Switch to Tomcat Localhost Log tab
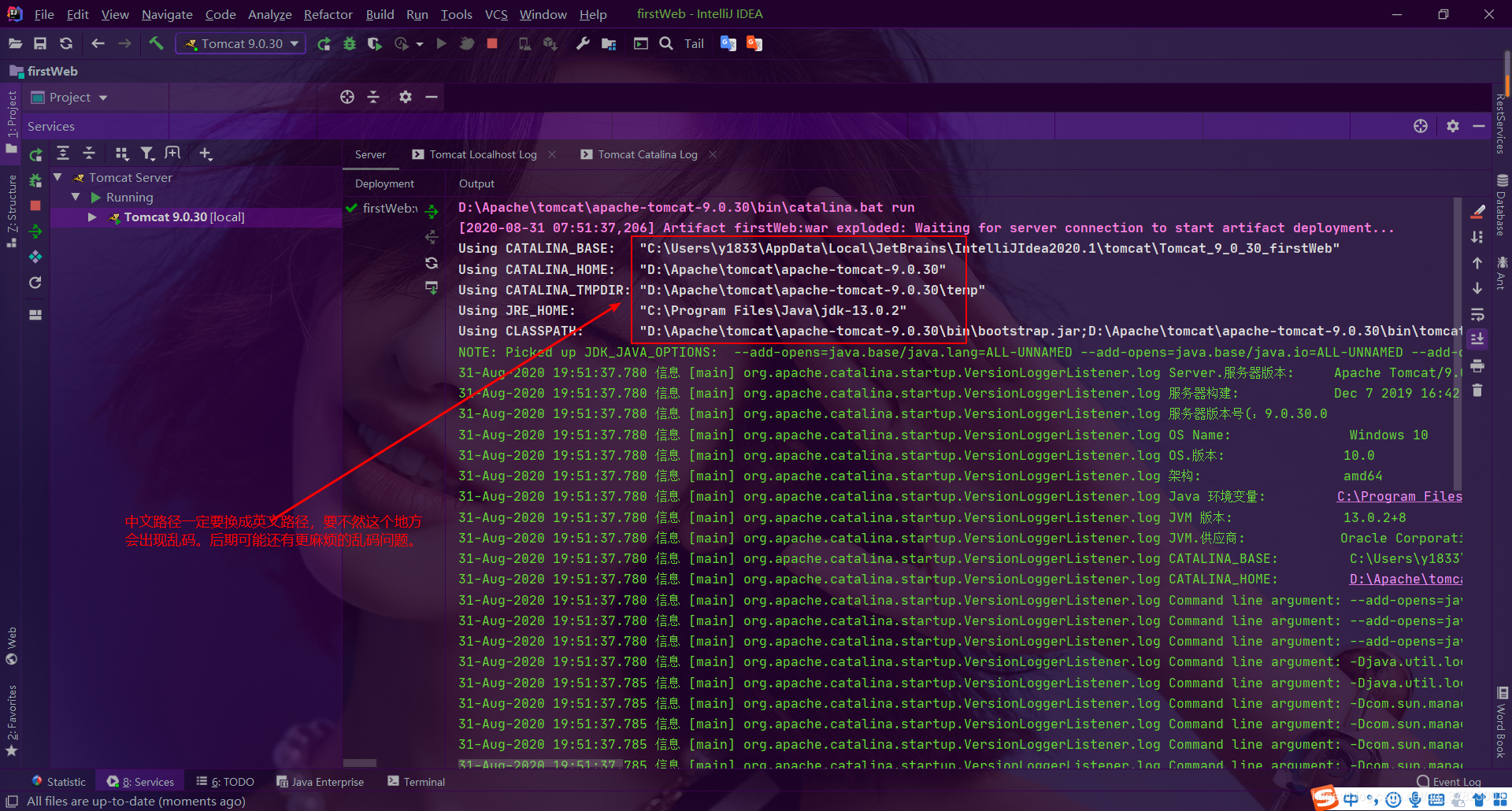Image resolution: width=1512 pixels, height=811 pixels. (483, 154)
